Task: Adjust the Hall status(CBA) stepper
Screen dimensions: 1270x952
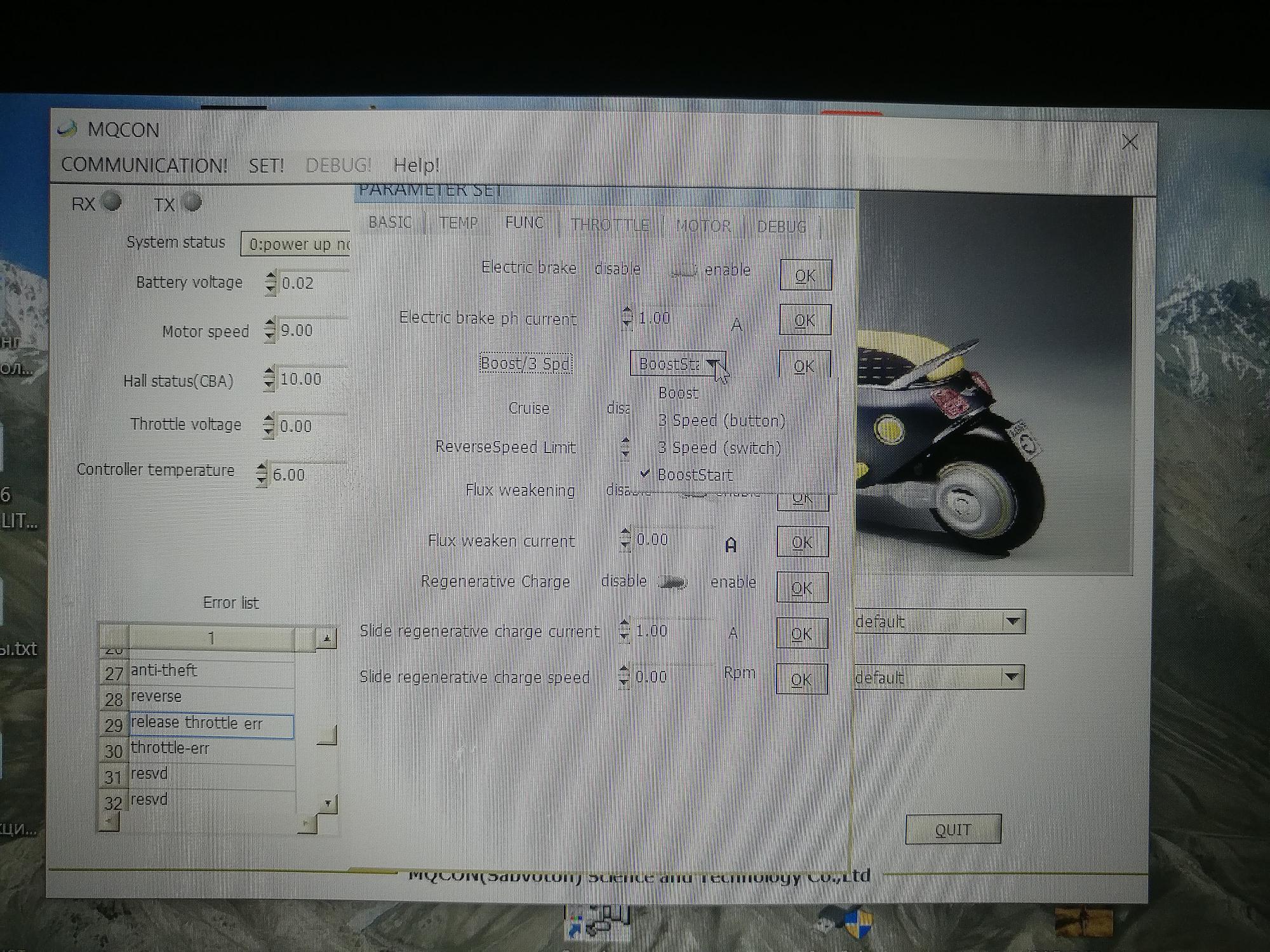Action: tap(269, 379)
